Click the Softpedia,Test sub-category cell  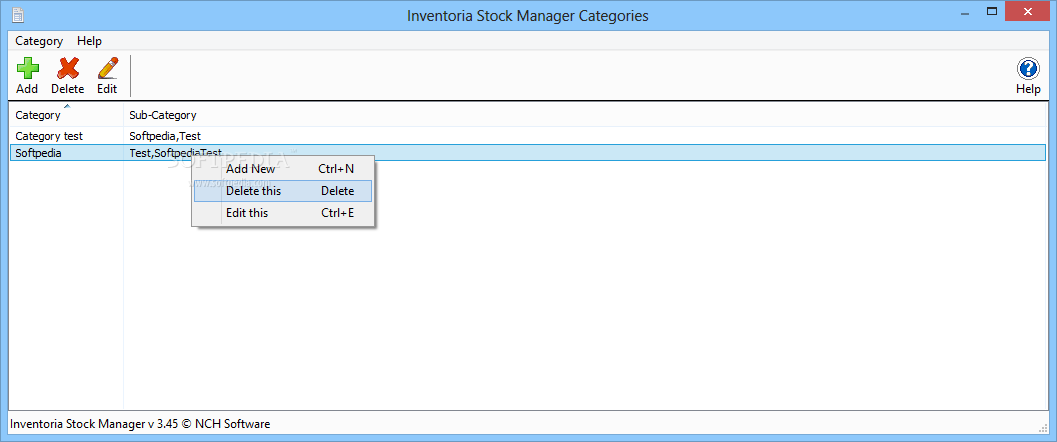pyautogui.click(x=164, y=135)
